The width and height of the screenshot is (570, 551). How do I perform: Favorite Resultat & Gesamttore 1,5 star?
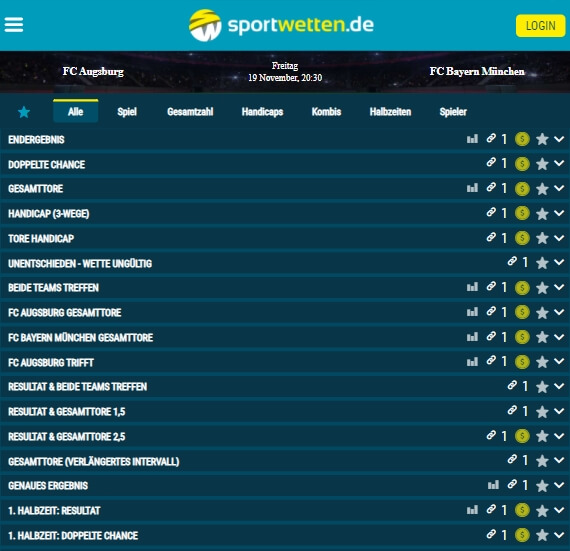point(542,412)
